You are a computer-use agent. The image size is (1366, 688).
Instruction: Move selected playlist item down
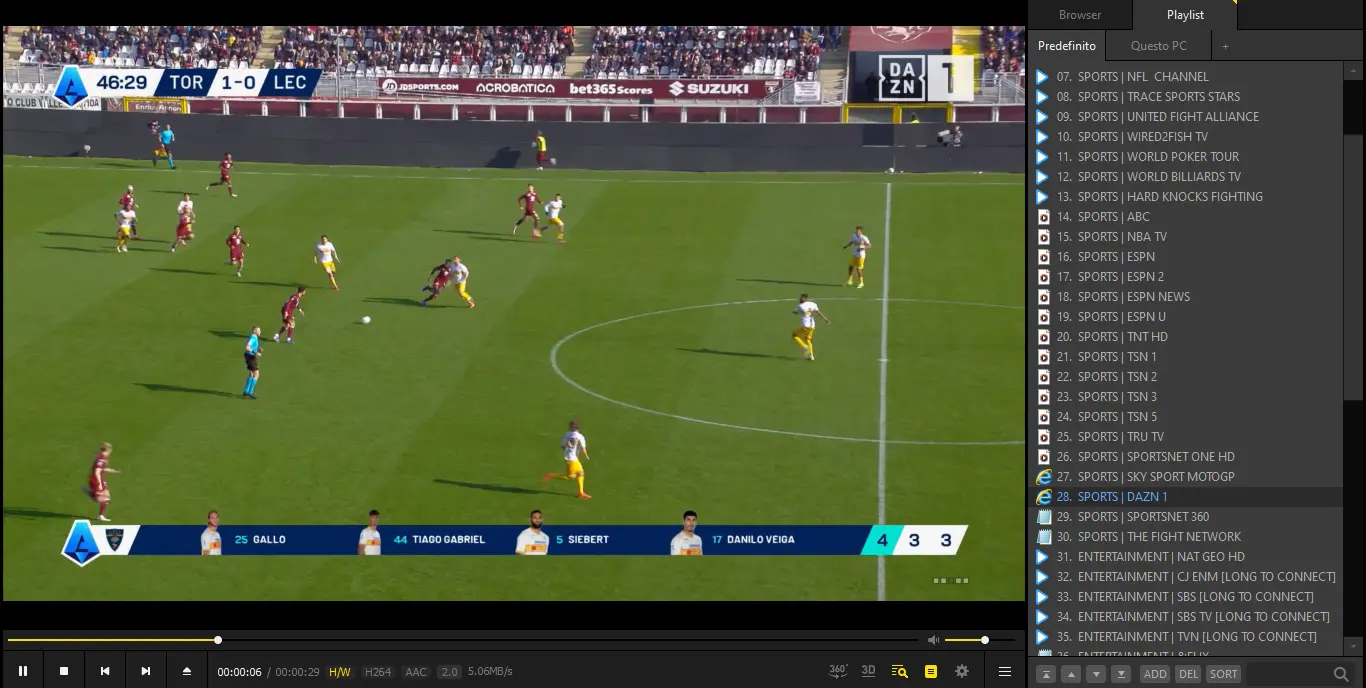[1096, 674]
